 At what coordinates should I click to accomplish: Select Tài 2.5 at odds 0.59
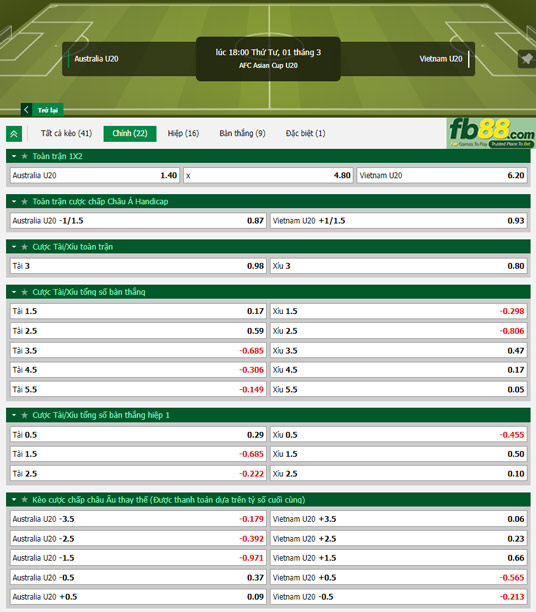tap(138, 331)
